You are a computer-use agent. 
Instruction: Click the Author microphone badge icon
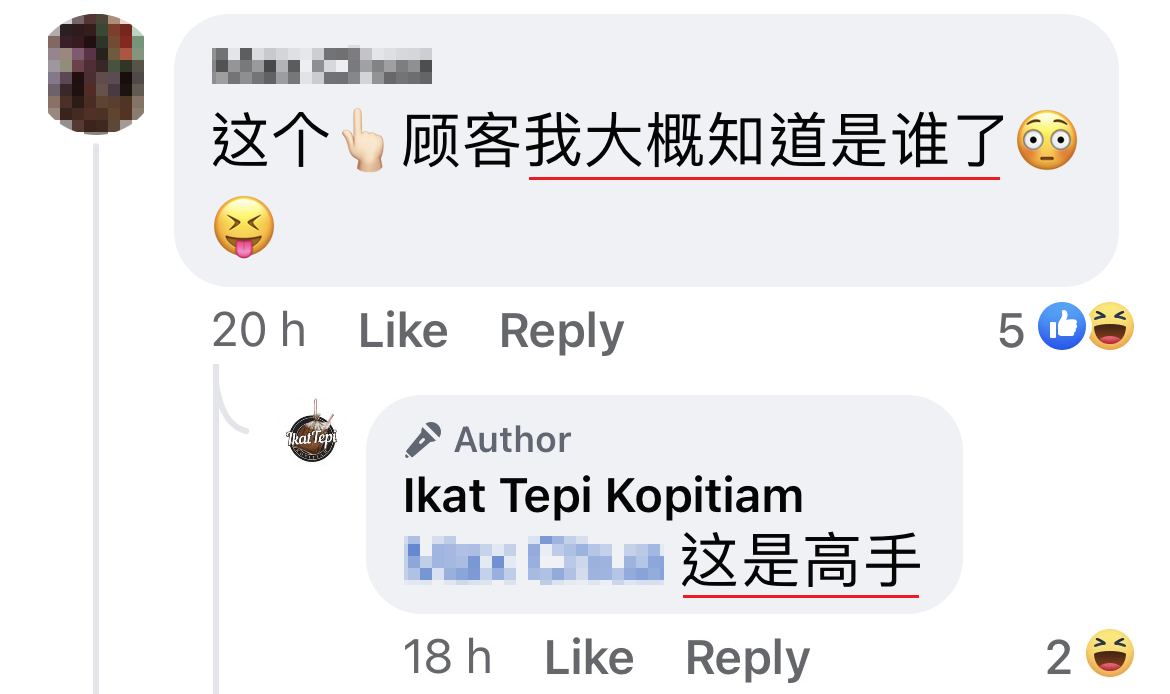[423, 440]
